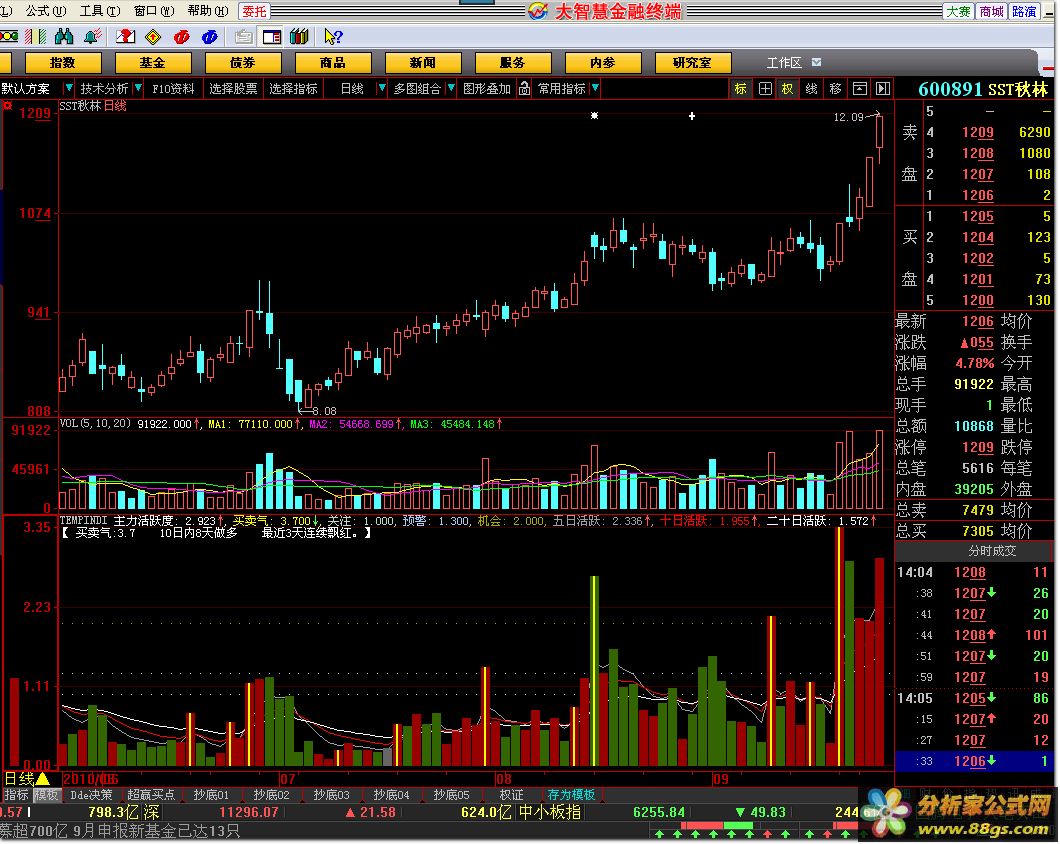
Task: Switch to the 超赢买点 tab
Action: click(x=151, y=795)
